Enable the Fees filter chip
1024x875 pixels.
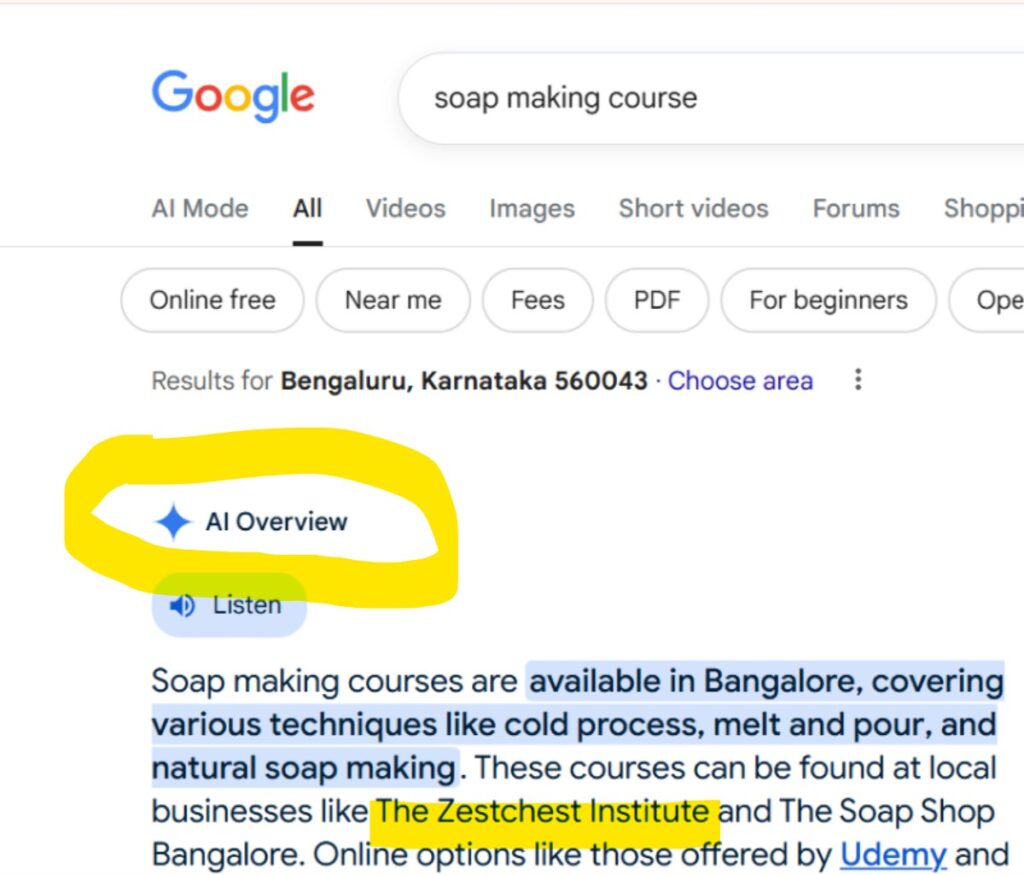pyautogui.click(x=537, y=300)
